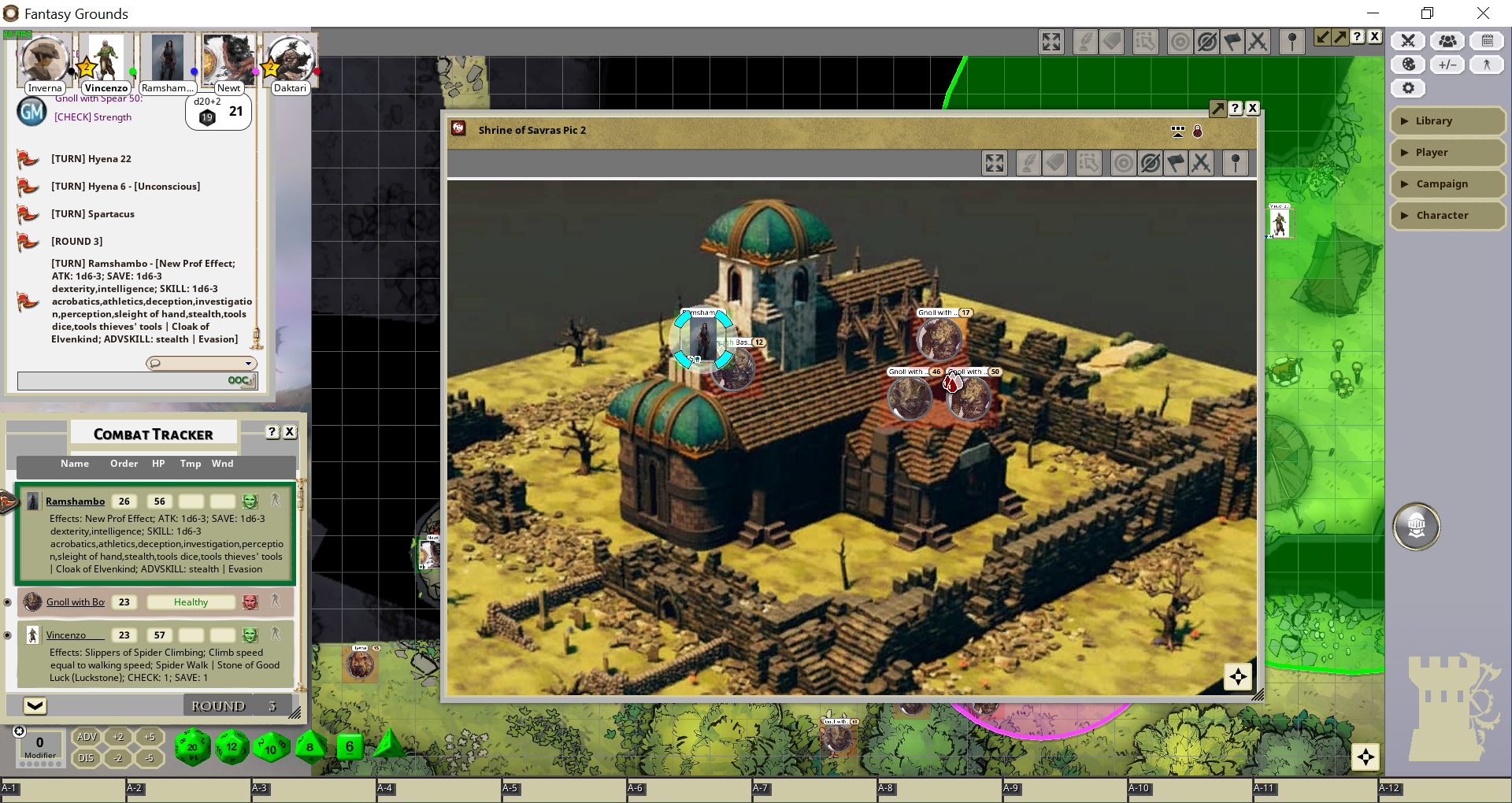Click the green d10 die
Viewport: 1512px width, 803px height.
pyautogui.click(x=271, y=747)
